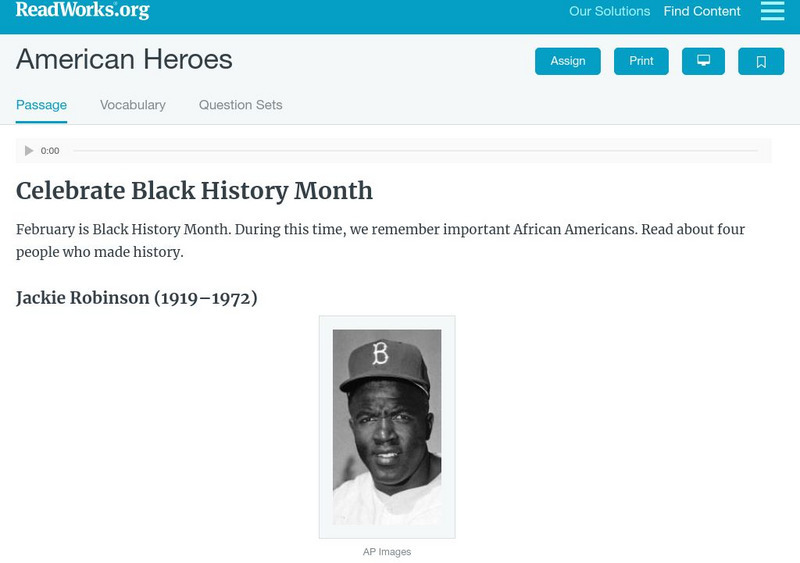The image size is (800, 563).
Task: Click the intro paragraph about February
Action: 380,240
